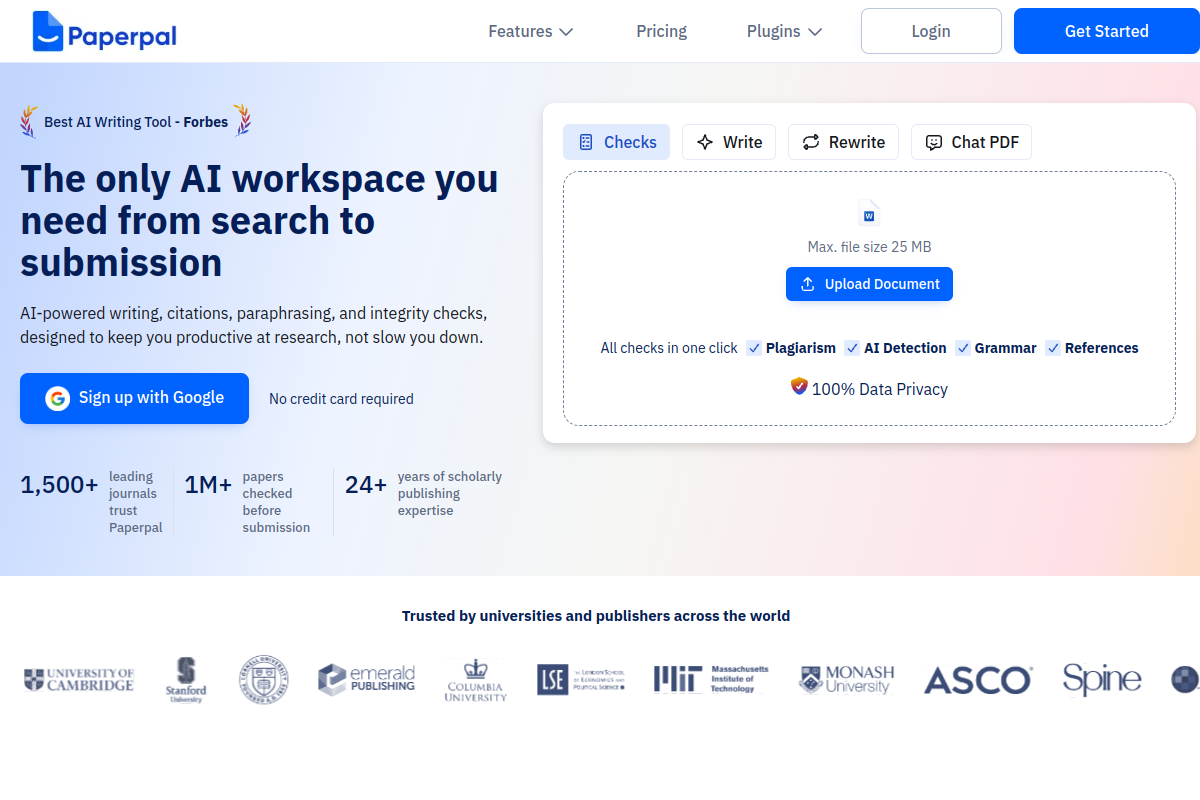Click the Cornell University seal logo
This screenshot has height=800, width=1200.
pos(263,680)
